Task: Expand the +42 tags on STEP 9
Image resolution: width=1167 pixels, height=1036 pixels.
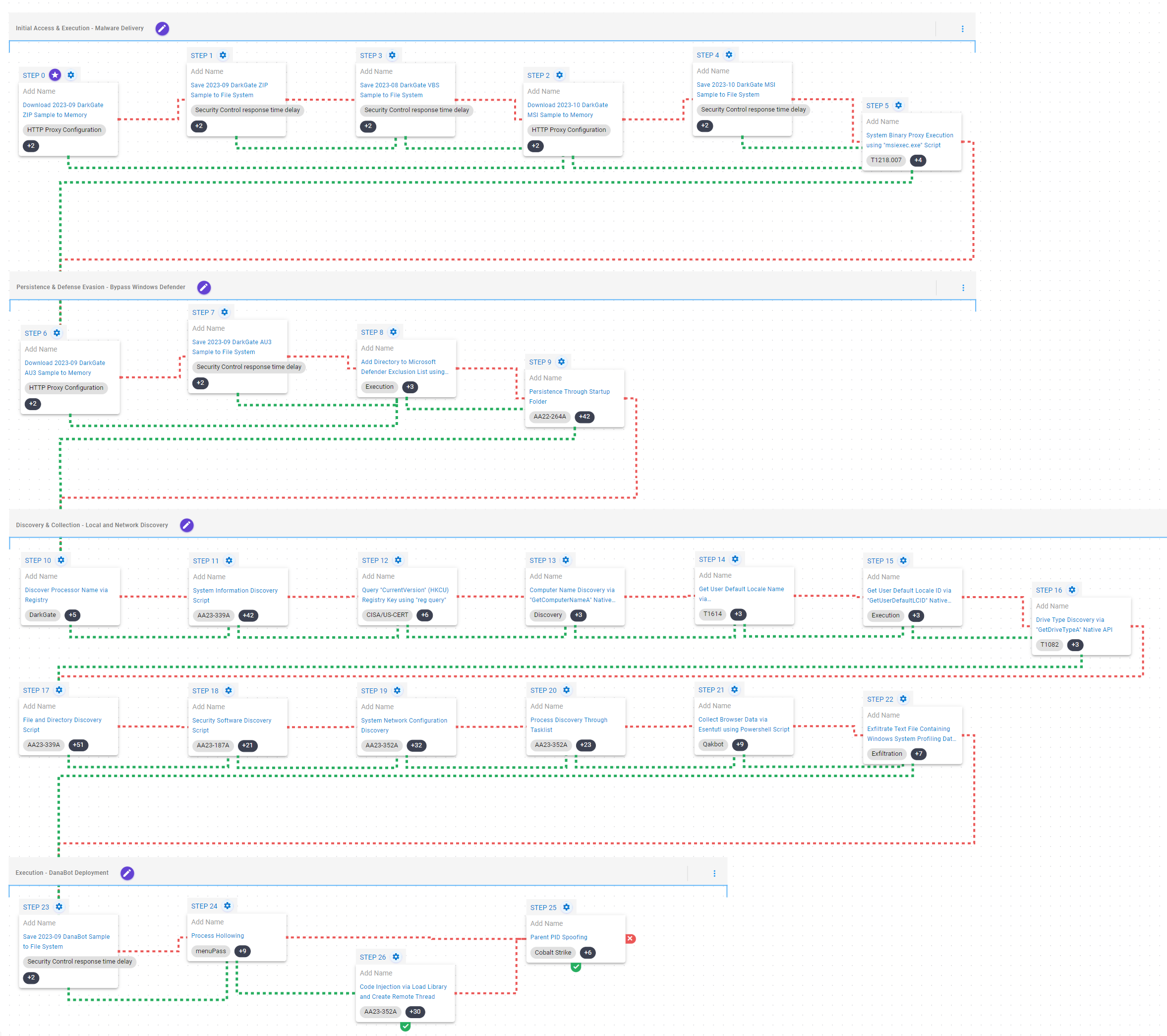Action: pos(584,417)
